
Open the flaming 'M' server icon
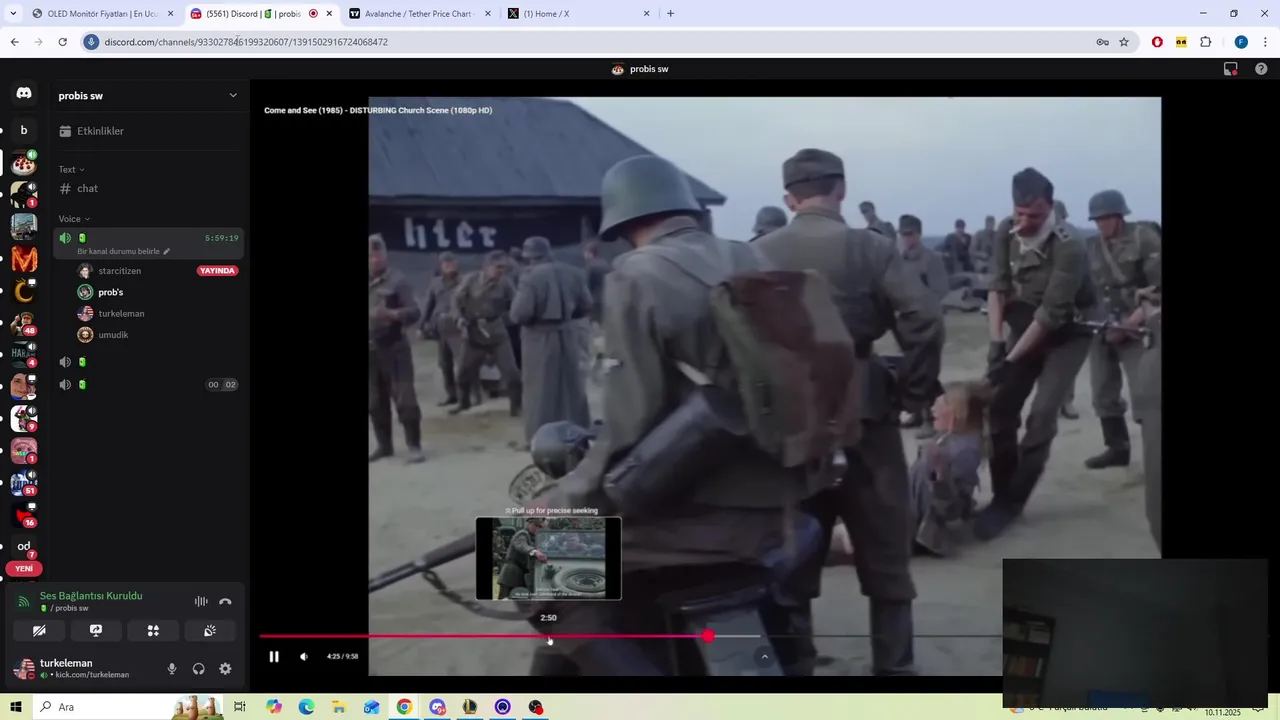(24, 260)
